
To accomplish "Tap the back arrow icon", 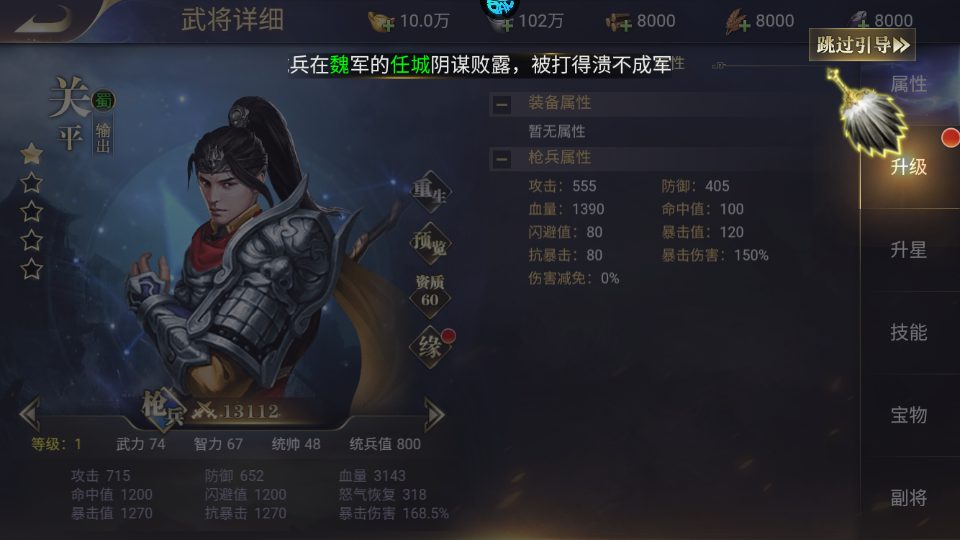I will (x=44, y=20).
